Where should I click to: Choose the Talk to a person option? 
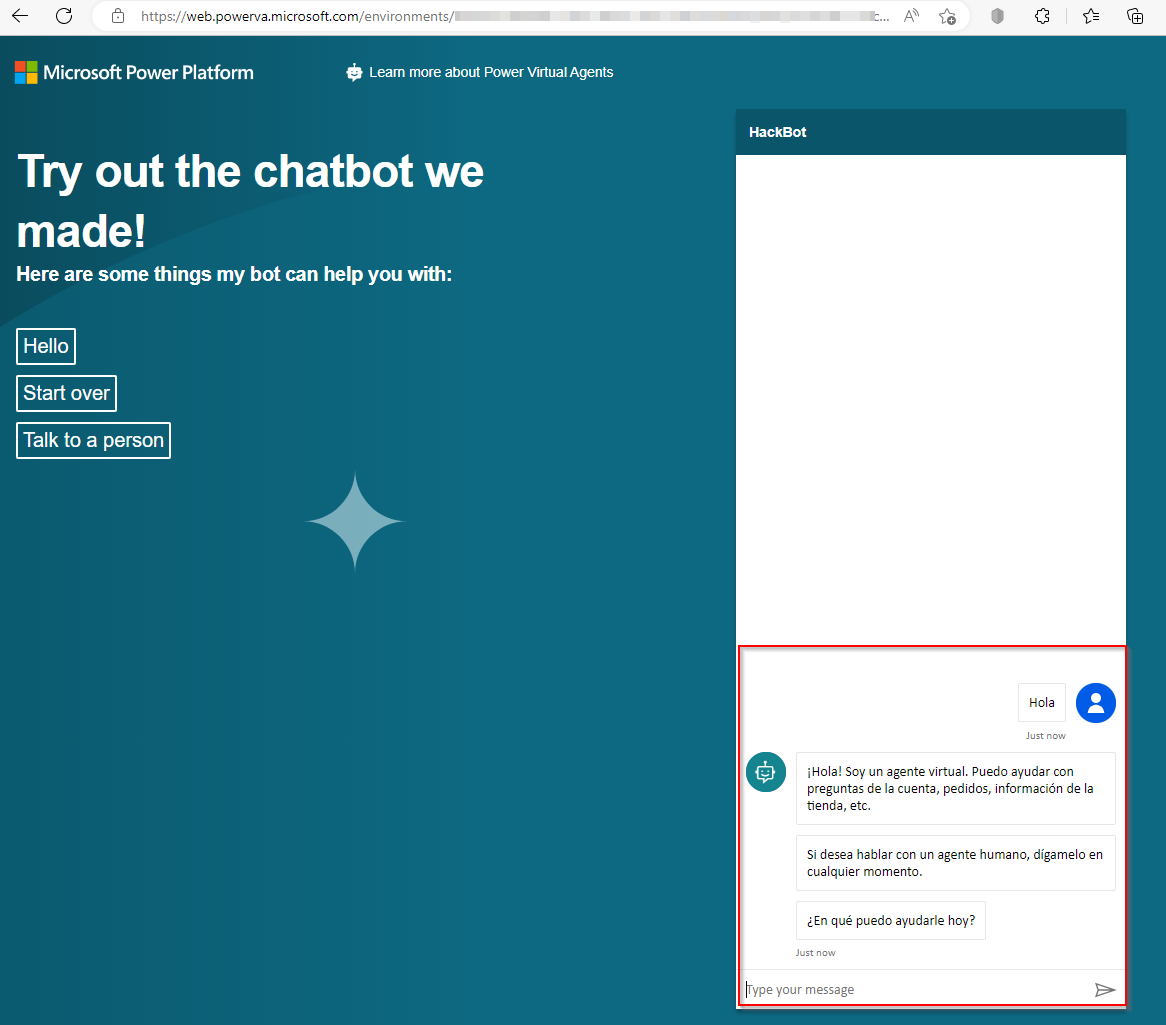tap(93, 440)
